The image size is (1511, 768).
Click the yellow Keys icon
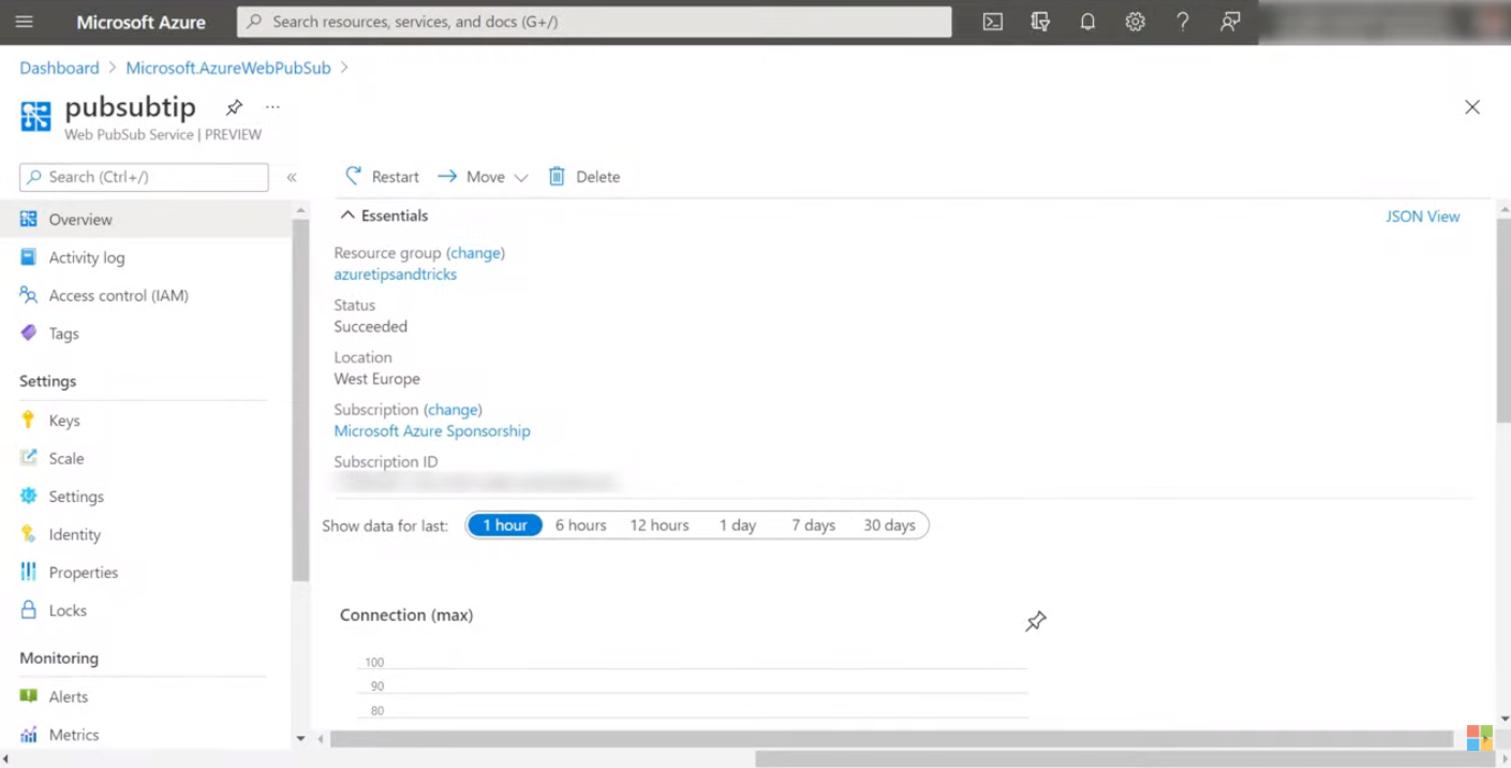28,420
